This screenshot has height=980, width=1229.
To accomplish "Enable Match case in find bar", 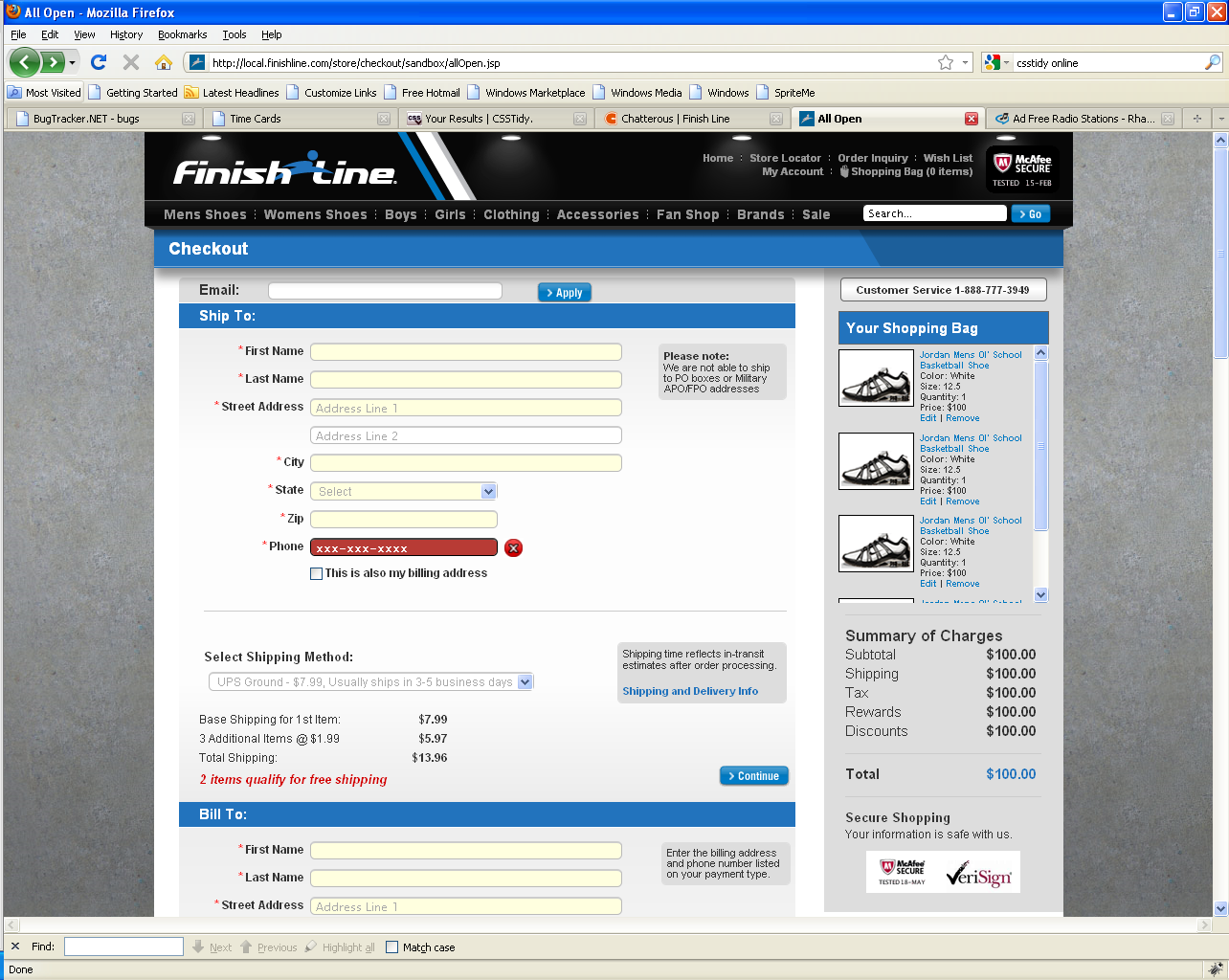I will [391, 947].
